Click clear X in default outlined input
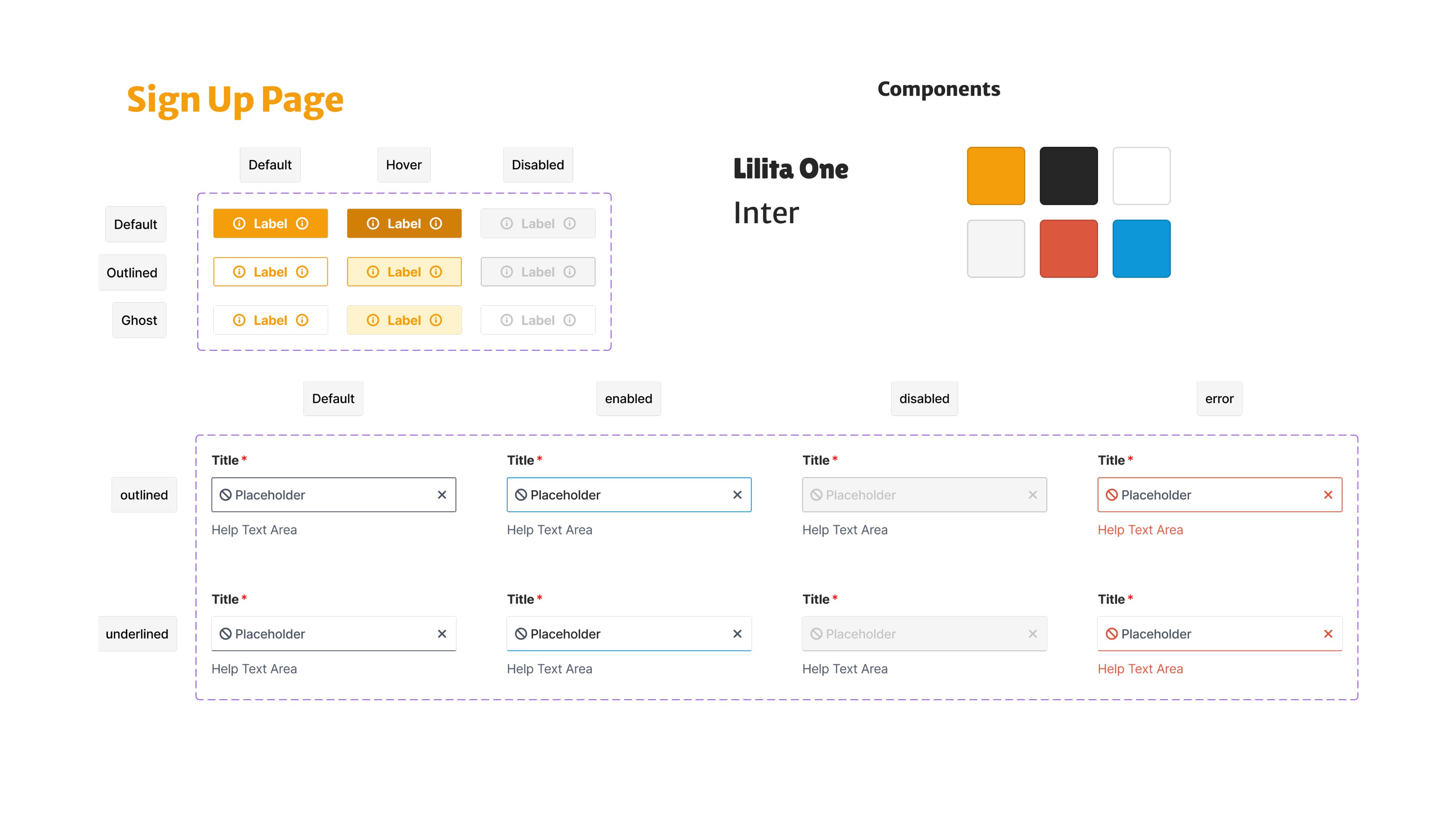This screenshot has height=819, width=1456. pyautogui.click(x=441, y=494)
